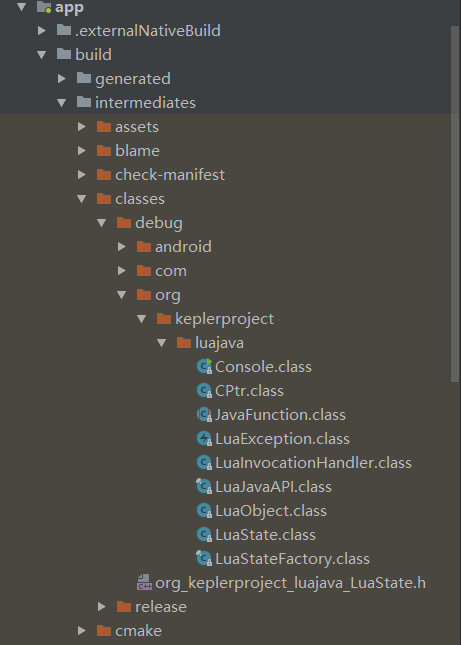Expand the generated folder

point(62,78)
